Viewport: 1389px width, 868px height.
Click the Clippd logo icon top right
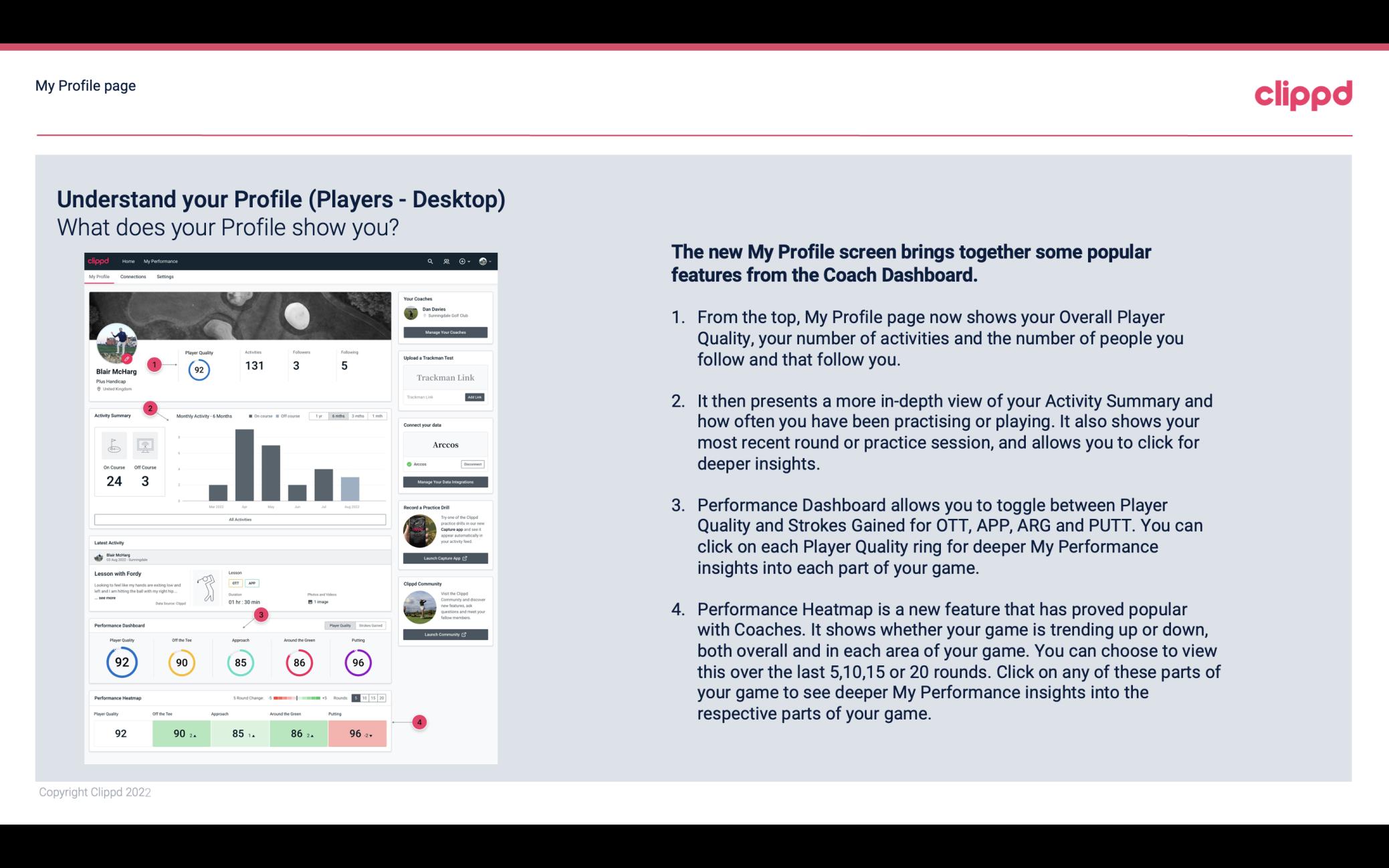coord(1303,93)
